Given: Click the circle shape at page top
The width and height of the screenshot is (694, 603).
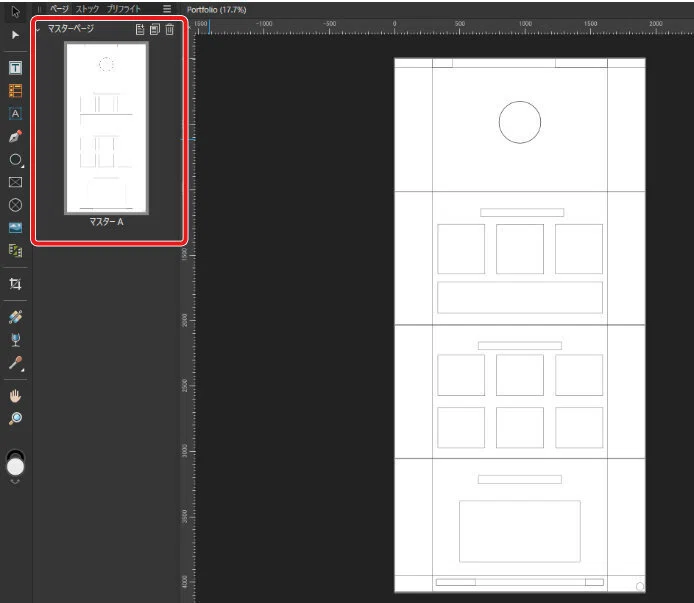Looking at the screenshot, I should coord(520,122).
